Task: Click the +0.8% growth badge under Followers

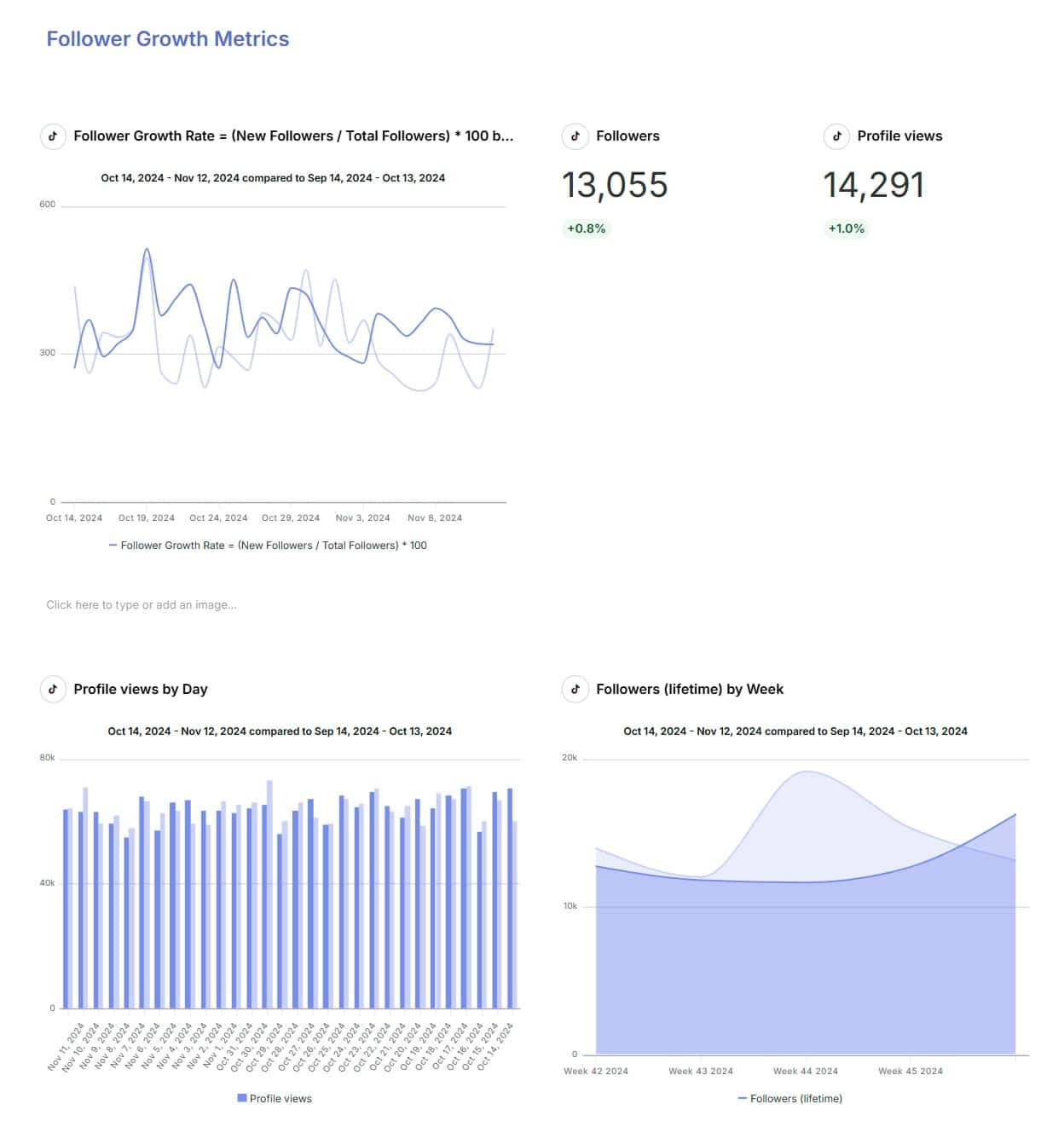Action: point(585,228)
